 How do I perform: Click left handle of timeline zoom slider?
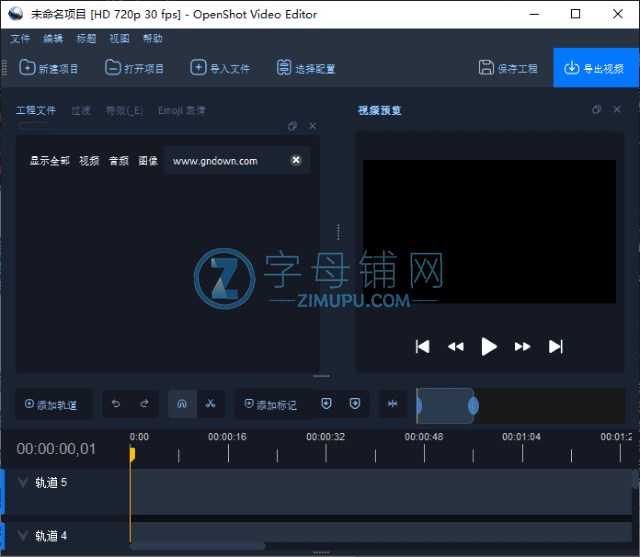click(x=419, y=406)
